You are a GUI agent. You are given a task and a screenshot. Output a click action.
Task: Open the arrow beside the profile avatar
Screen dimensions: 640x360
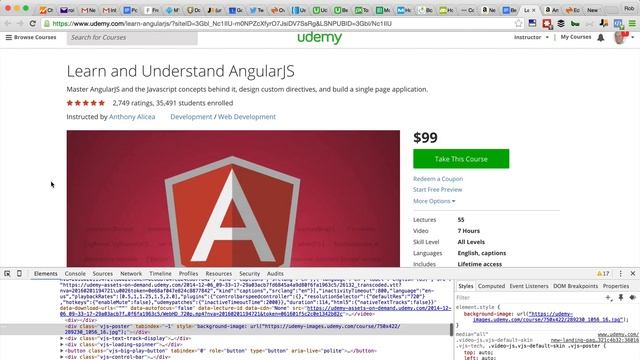tap(633, 38)
